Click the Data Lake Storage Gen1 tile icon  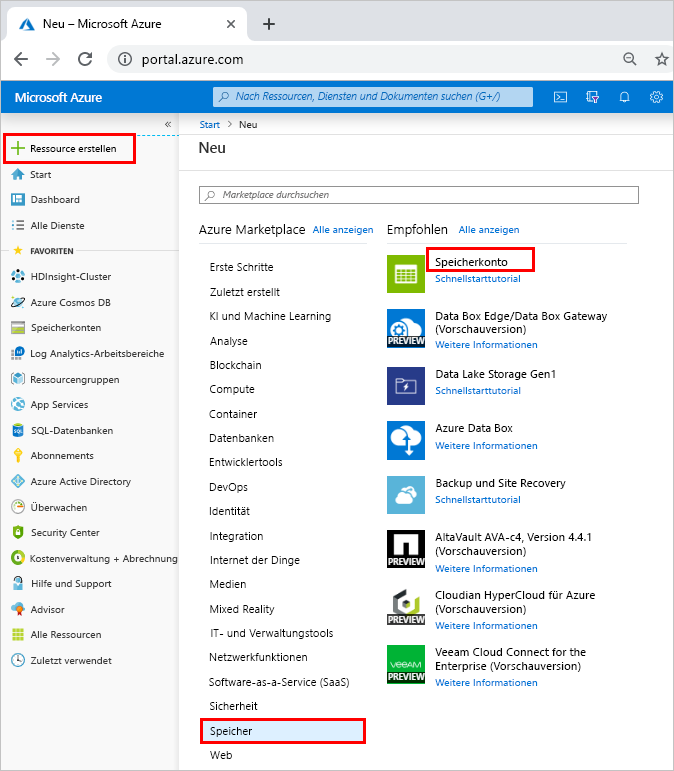[x=406, y=386]
